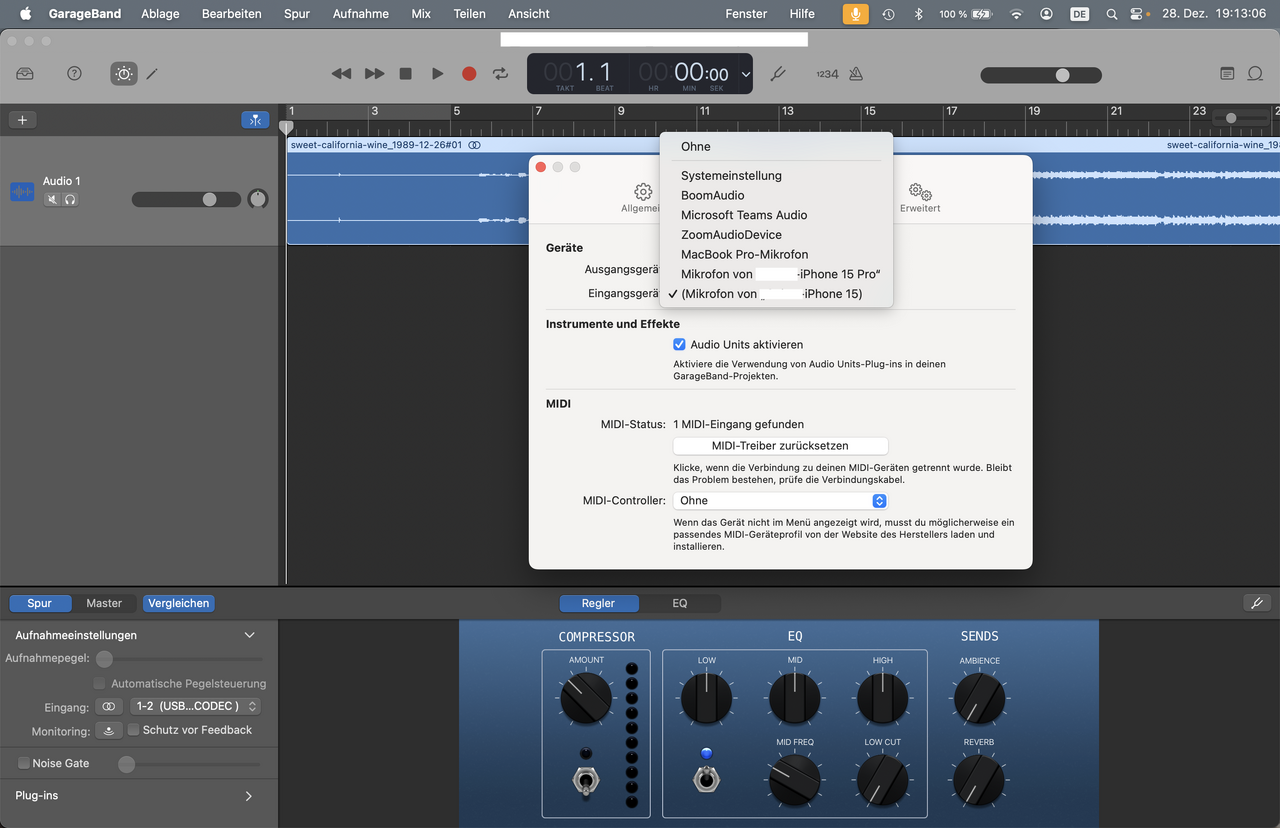Open Quick Help question mark icon
Image resolution: width=1280 pixels, height=828 pixels.
coord(74,74)
